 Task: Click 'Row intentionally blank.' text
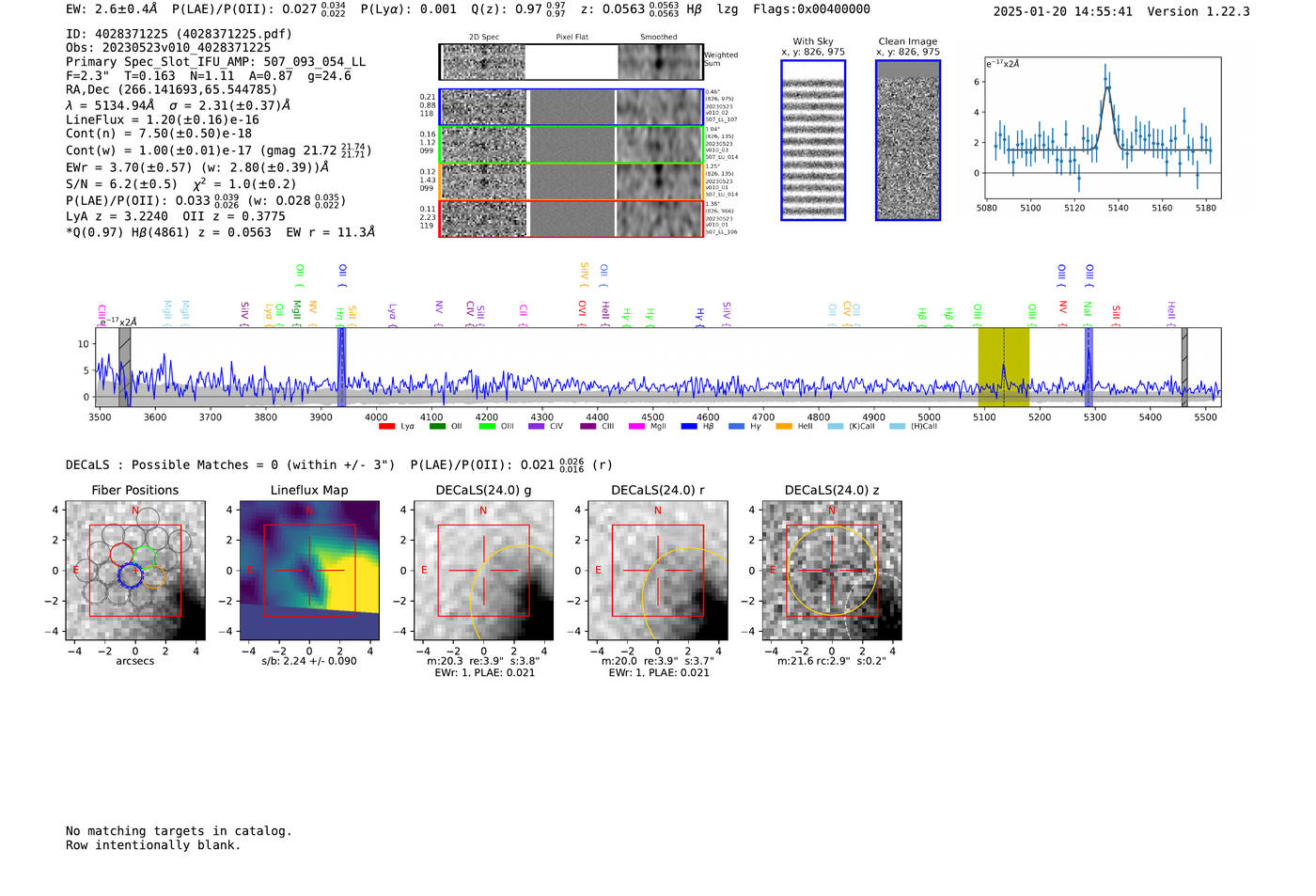point(153,845)
